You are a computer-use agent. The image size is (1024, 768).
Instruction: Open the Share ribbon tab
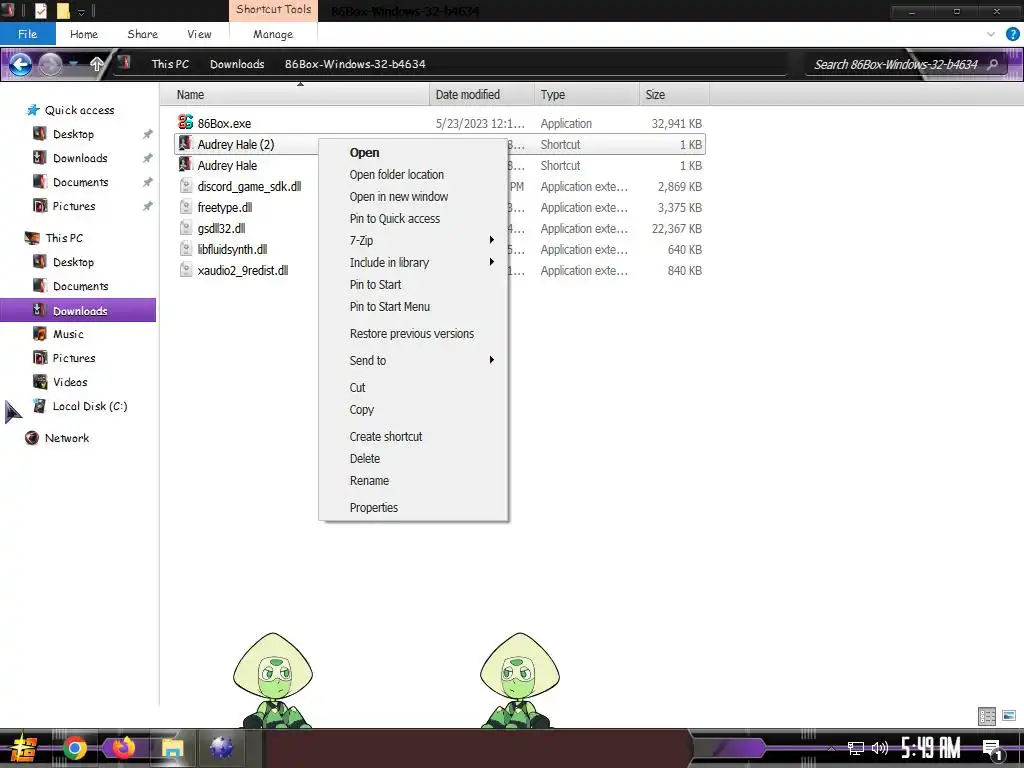click(x=142, y=34)
